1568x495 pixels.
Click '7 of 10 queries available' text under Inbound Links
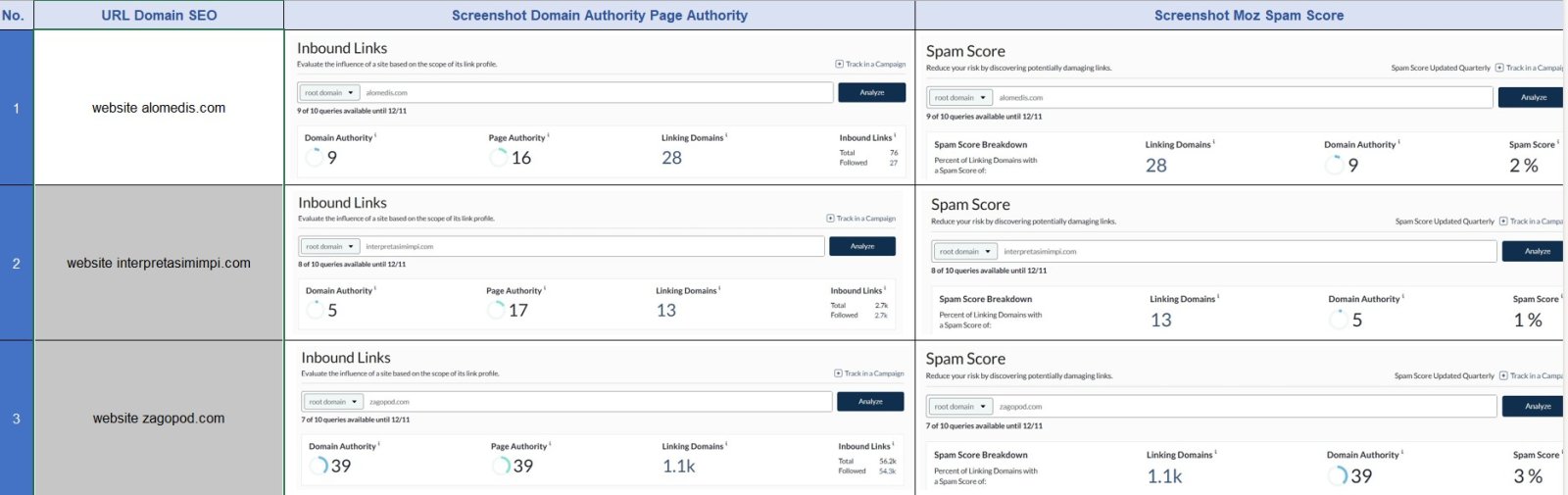356,420
